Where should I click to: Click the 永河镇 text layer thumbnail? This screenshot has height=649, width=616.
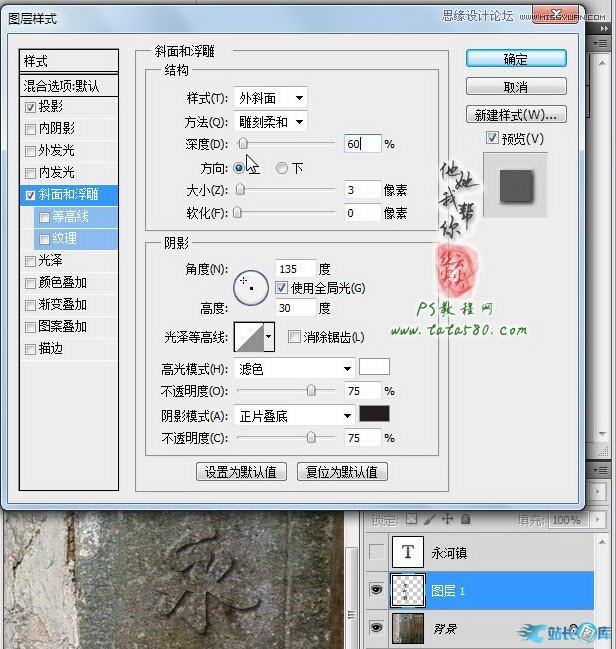pos(407,551)
